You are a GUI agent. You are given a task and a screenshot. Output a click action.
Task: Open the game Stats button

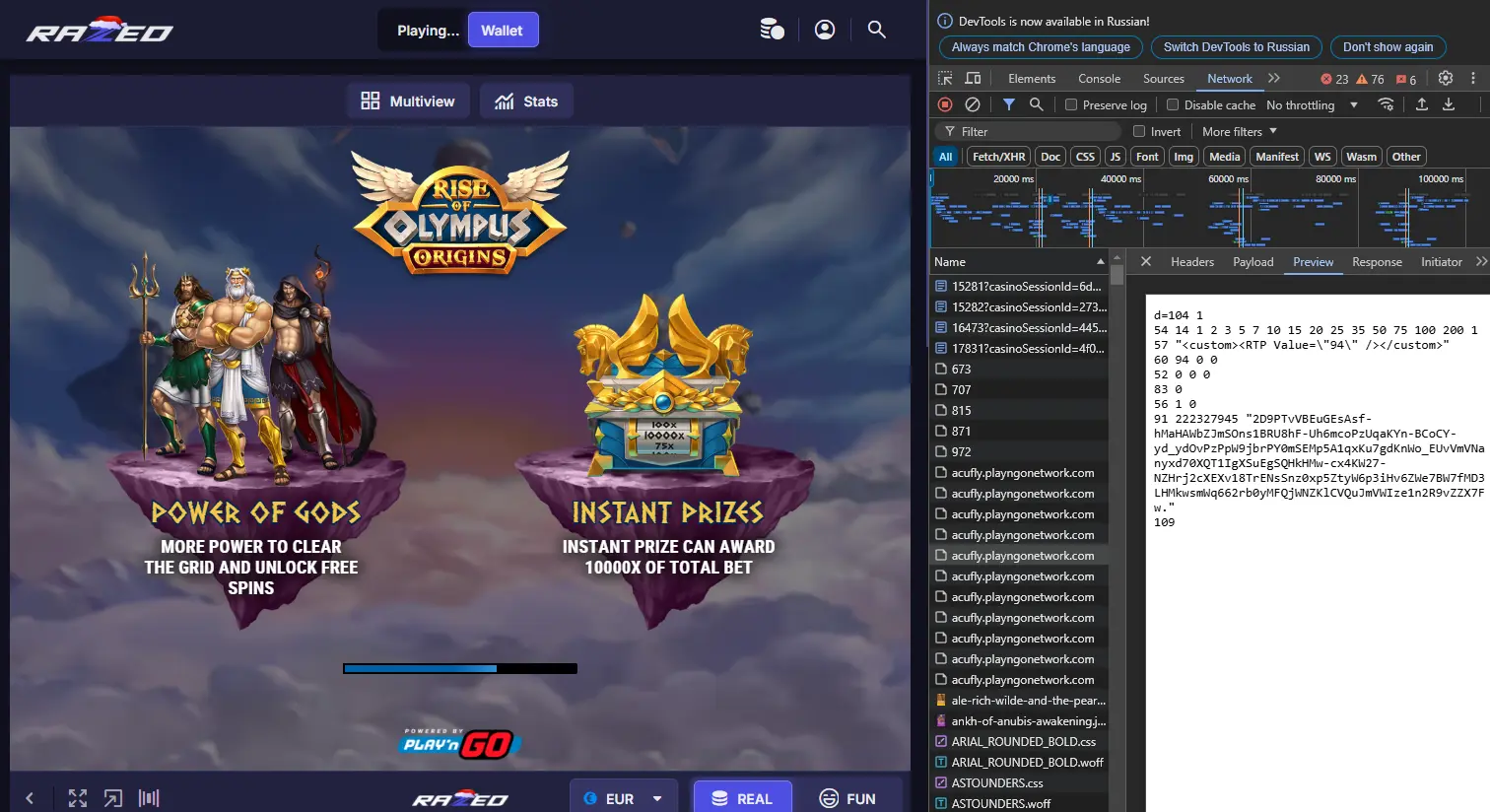point(526,101)
